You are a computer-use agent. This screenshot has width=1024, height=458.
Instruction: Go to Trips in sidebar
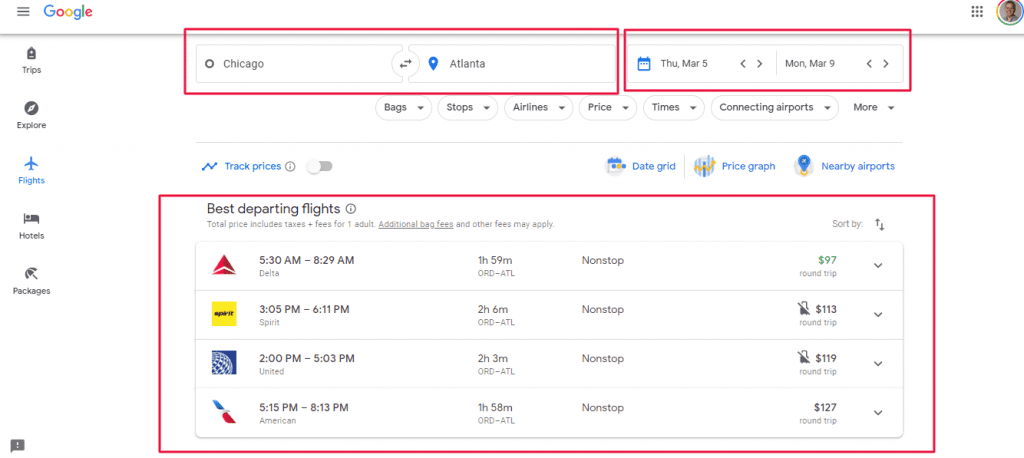(31, 61)
